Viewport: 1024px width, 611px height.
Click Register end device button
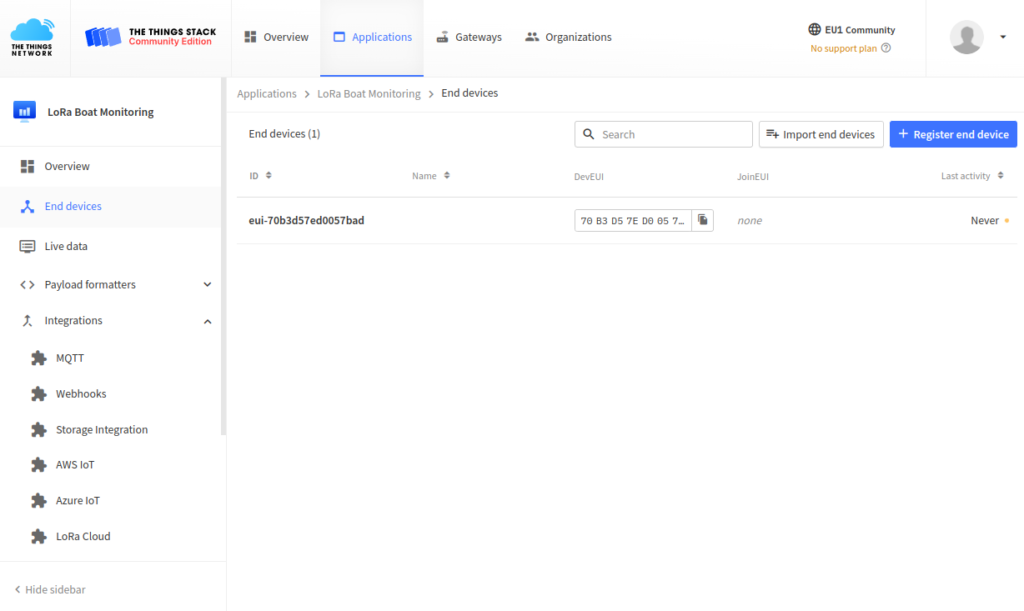coord(953,135)
